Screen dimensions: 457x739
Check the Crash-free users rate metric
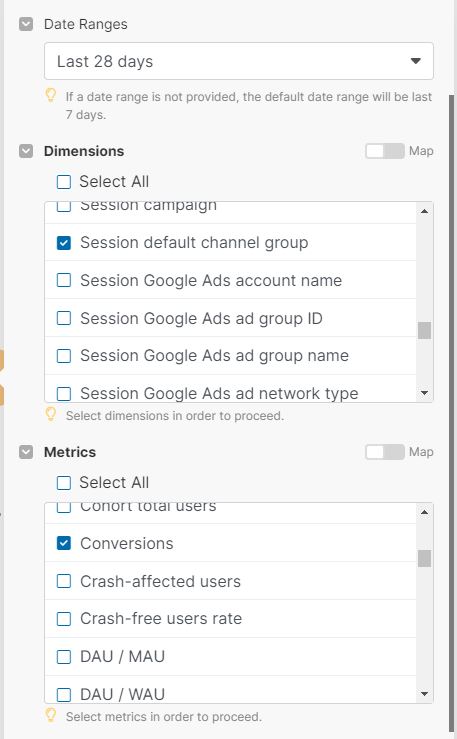(x=64, y=619)
